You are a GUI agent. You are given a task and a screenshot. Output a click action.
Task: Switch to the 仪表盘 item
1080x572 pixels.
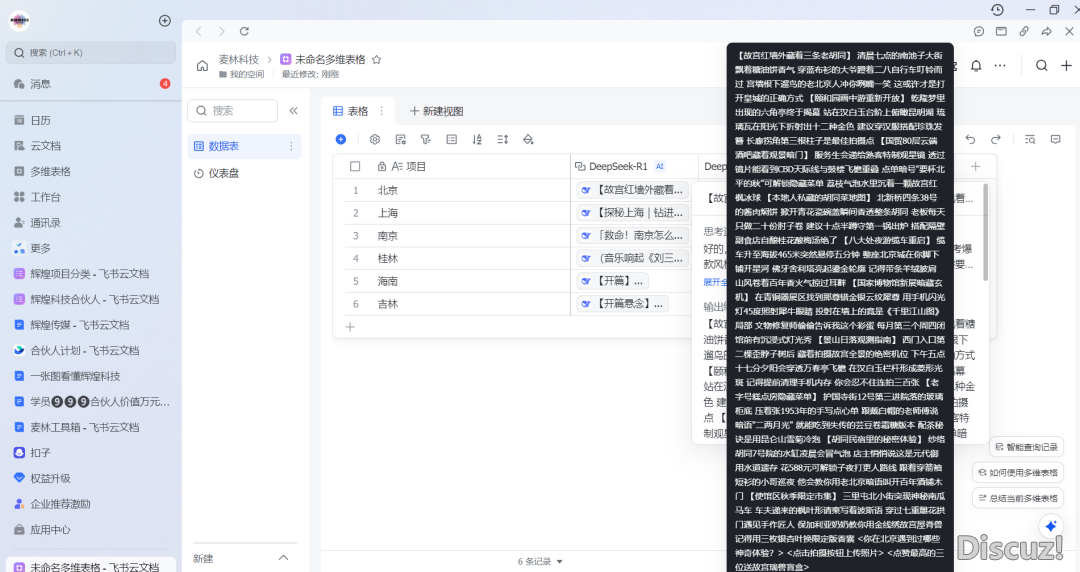tap(223, 173)
